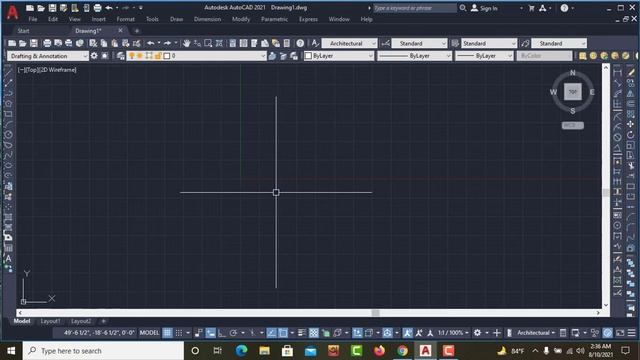Toggle Object Snap in the status bar

283,333
